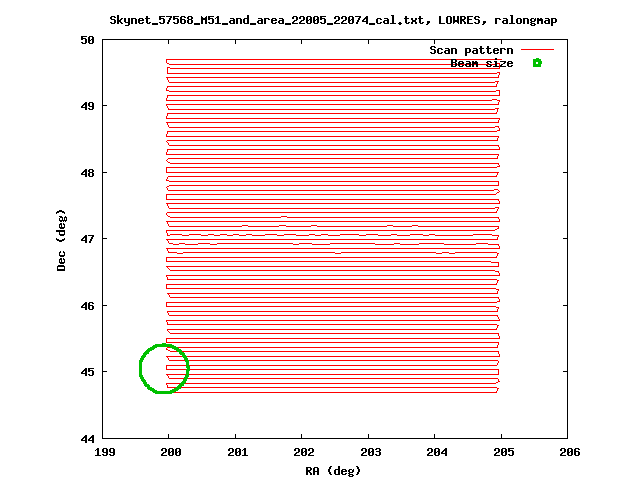Click the 'Dec (deg)' axis label

coord(61,240)
